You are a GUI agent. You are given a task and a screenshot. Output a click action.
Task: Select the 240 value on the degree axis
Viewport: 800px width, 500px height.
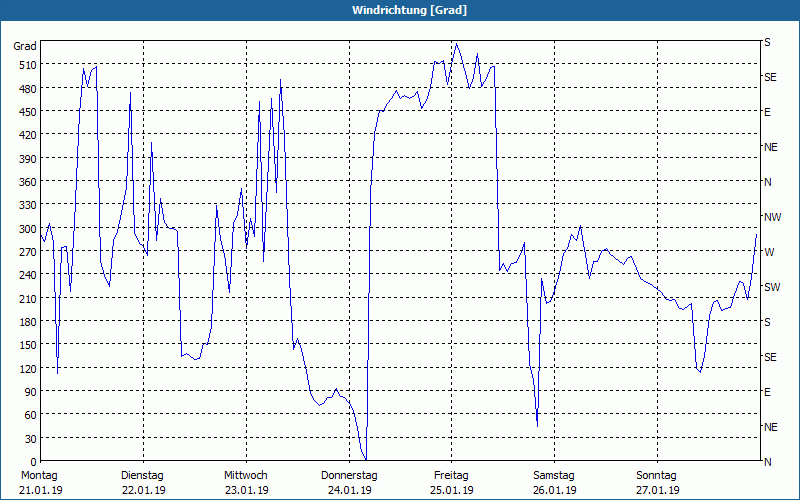tap(28, 276)
